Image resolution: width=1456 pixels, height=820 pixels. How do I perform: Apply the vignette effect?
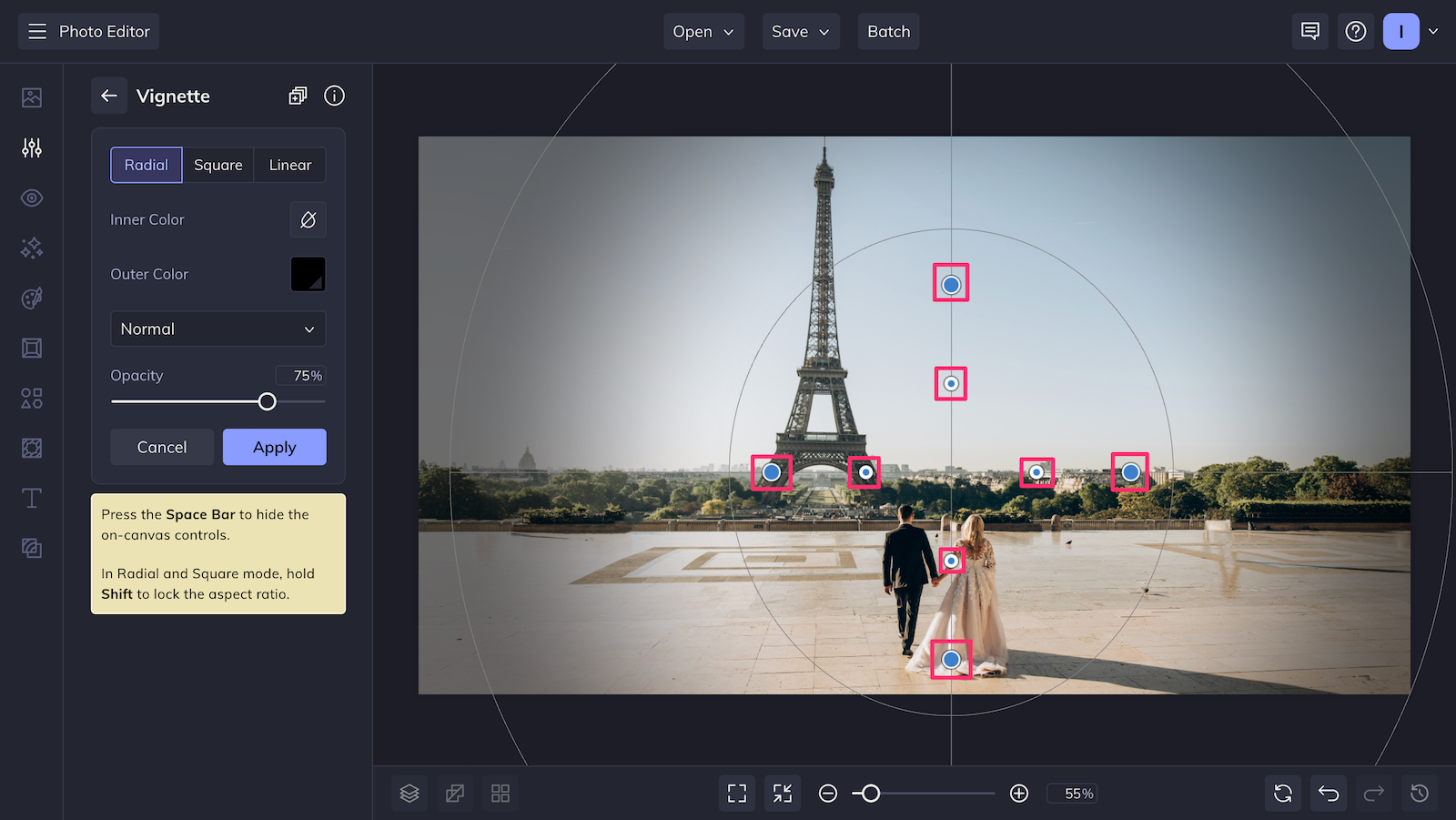click(274, 447)
